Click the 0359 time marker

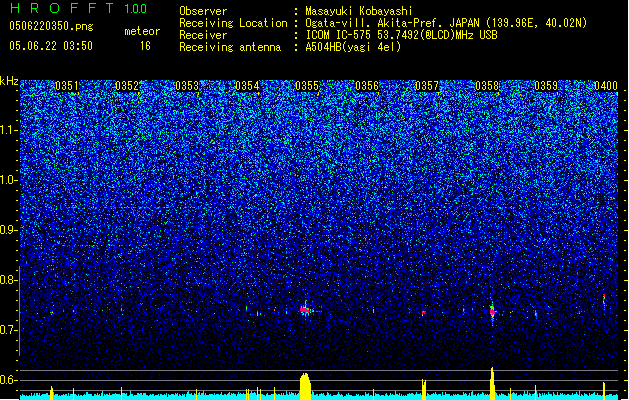coord(546,86)
